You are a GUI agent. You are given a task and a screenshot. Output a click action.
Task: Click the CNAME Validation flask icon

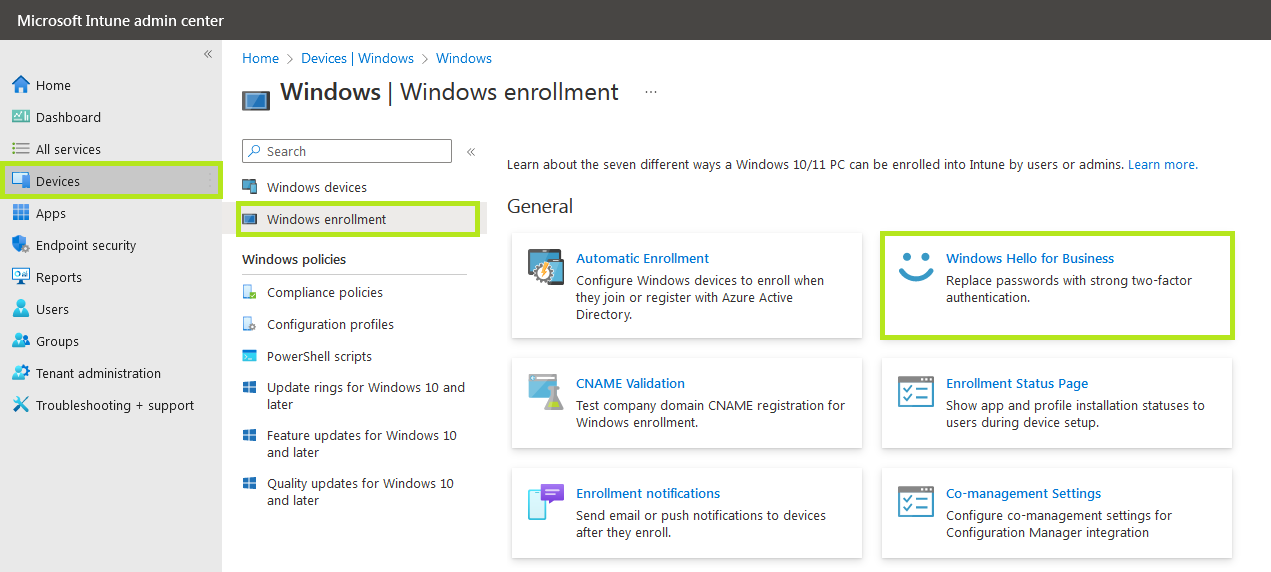point(546,392)
